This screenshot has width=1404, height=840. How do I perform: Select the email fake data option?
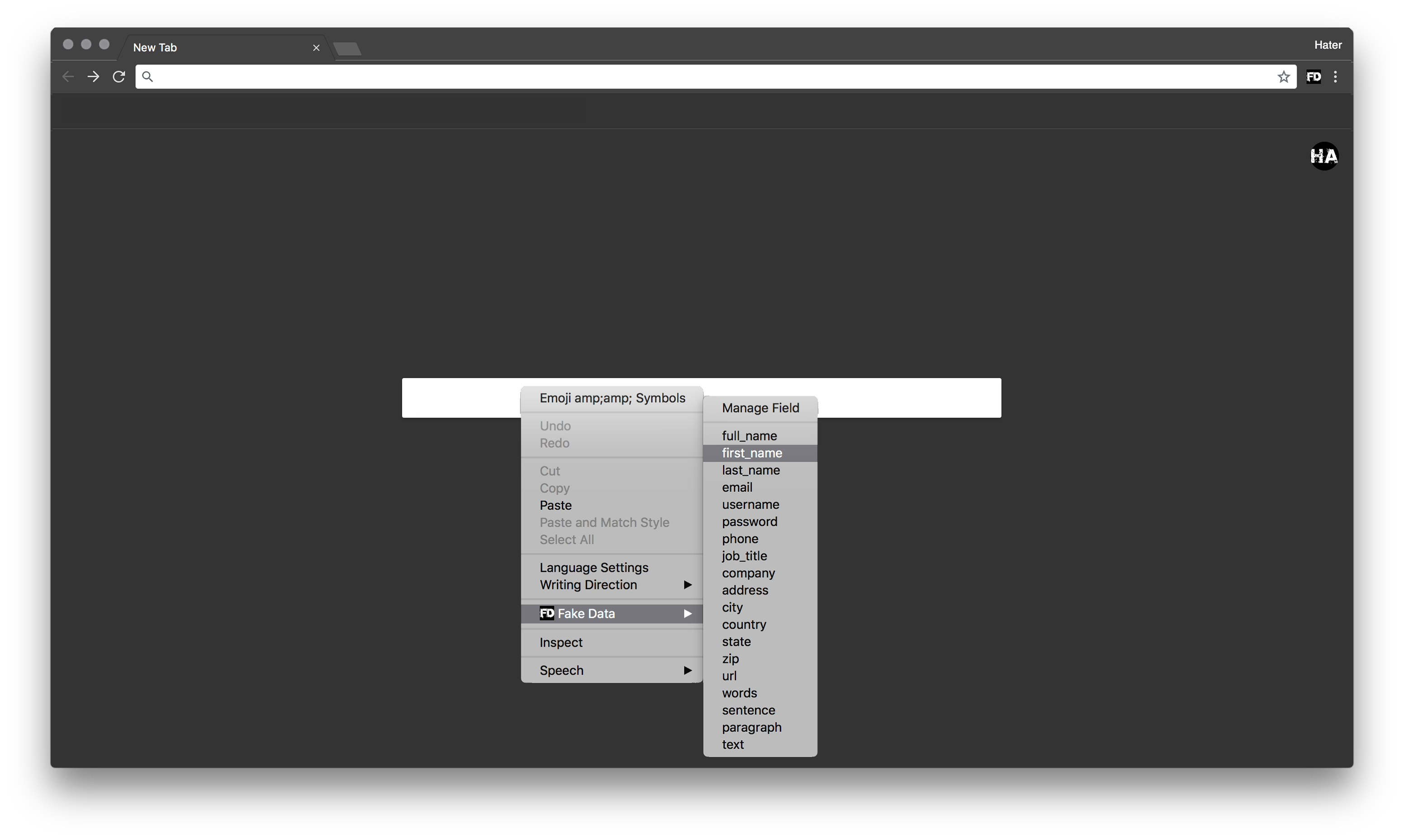(737, 487)
